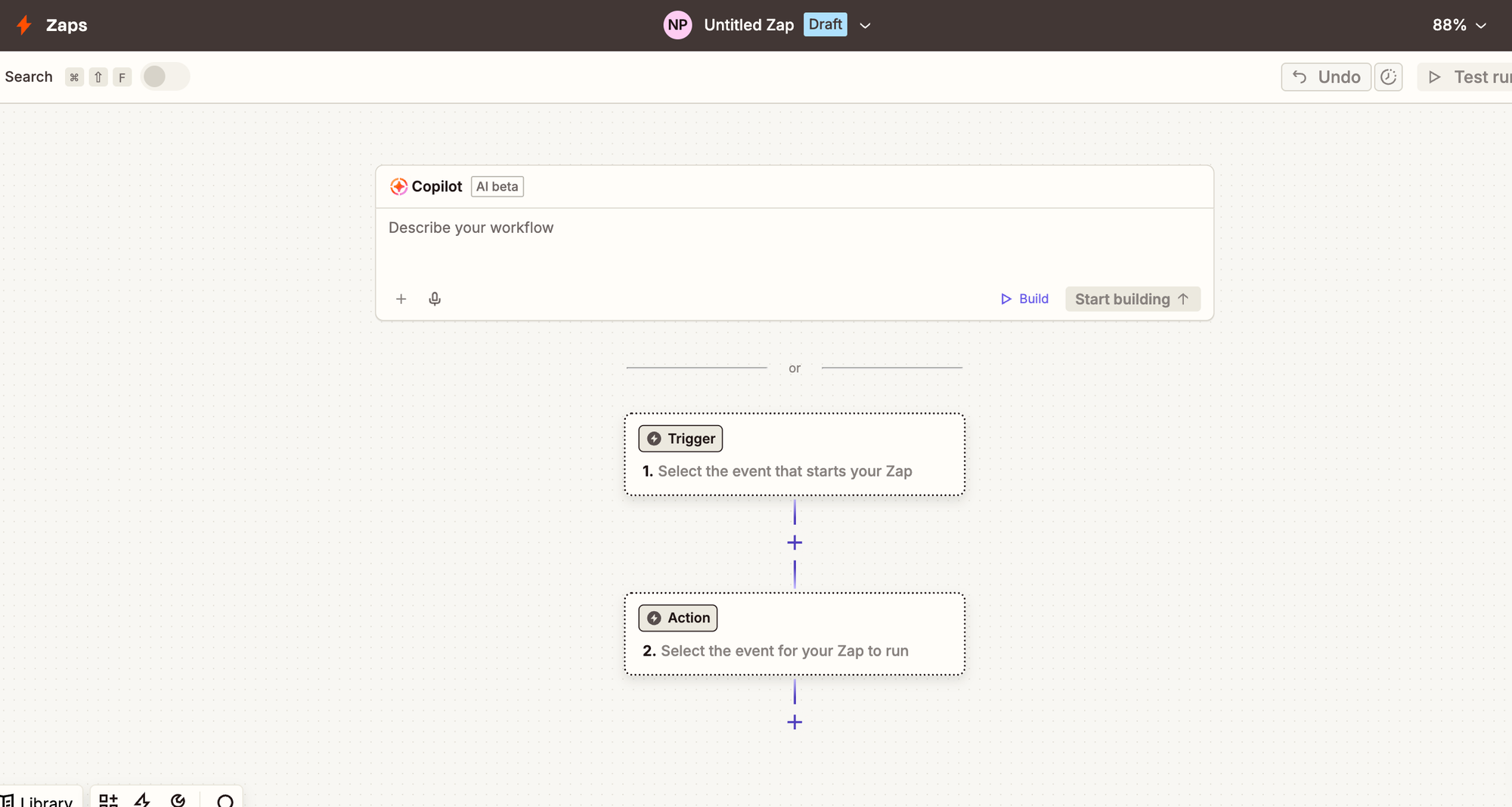
Task: Expand the Untitled Zap name dropdown chevron
Action: [866, 26]
